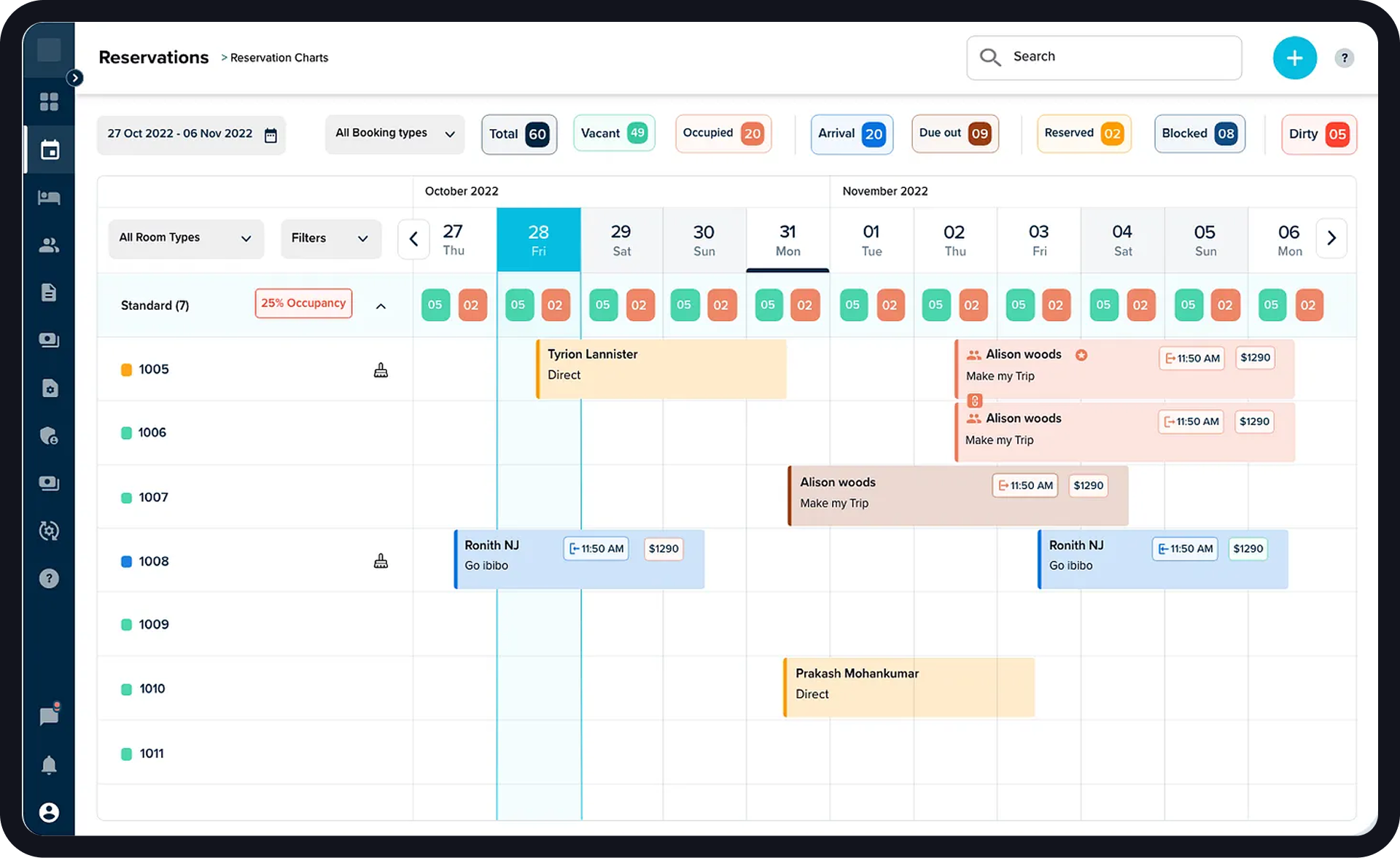
Task: Open the chat messages icon
Action: (x=49, y=716)
